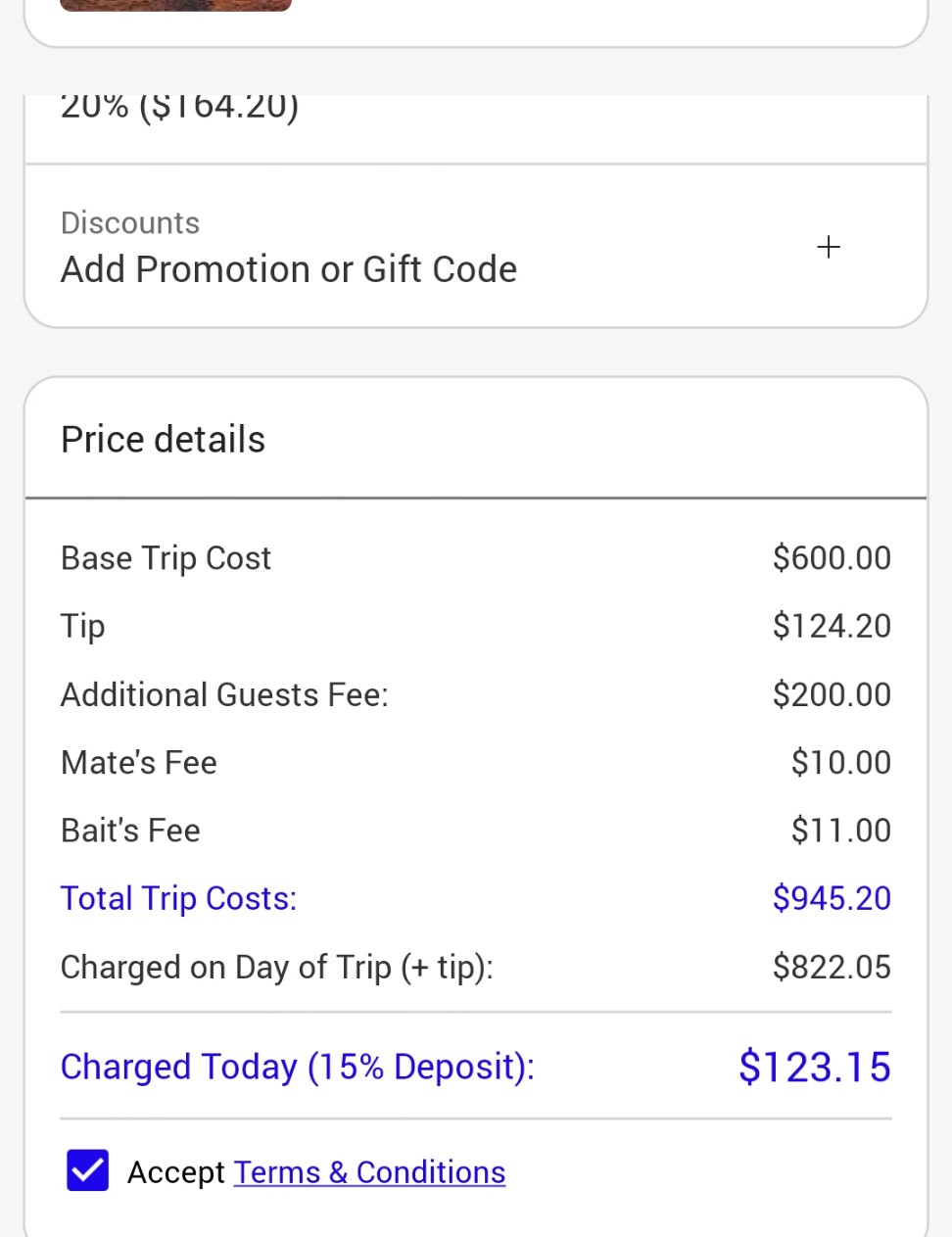Tap the Additional Guests Fee label
Viewport: 952px width, 1237px height.
click(224, 694)
